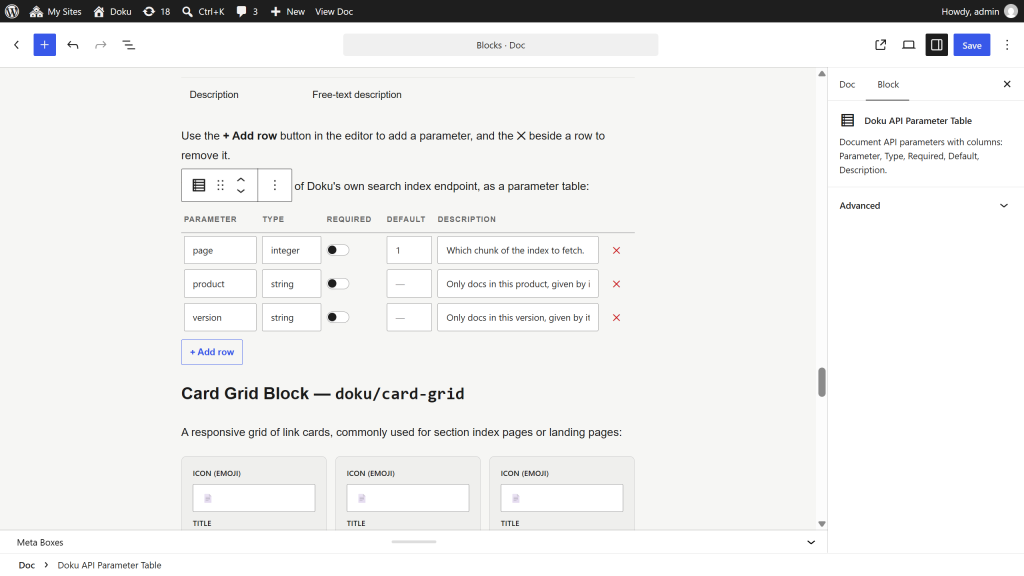Open the editor Options menu
The height and width of the screenshot is (576, 1024).
(1007, 44)
